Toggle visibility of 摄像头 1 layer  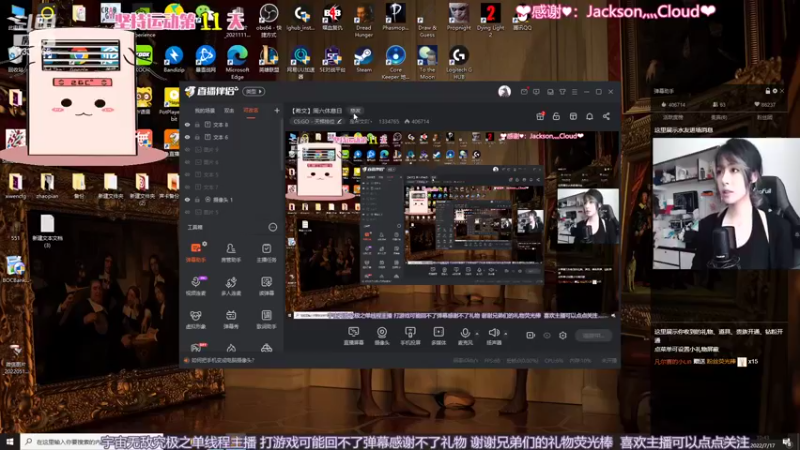pyautogui.click(x=187, y=199)
